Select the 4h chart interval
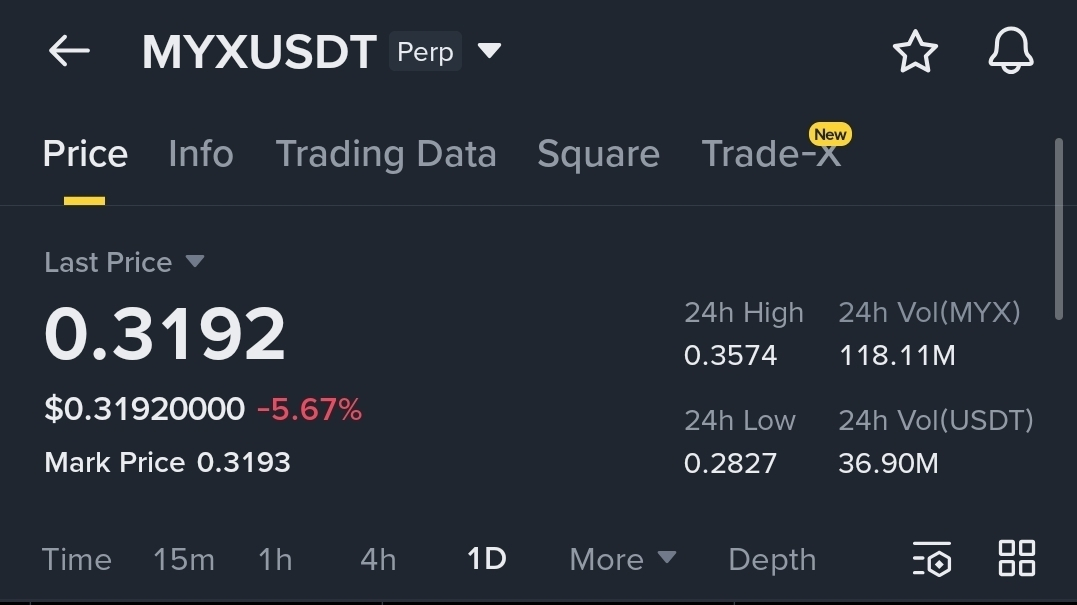Screen dimensions: 1077x605 (378, 559)
